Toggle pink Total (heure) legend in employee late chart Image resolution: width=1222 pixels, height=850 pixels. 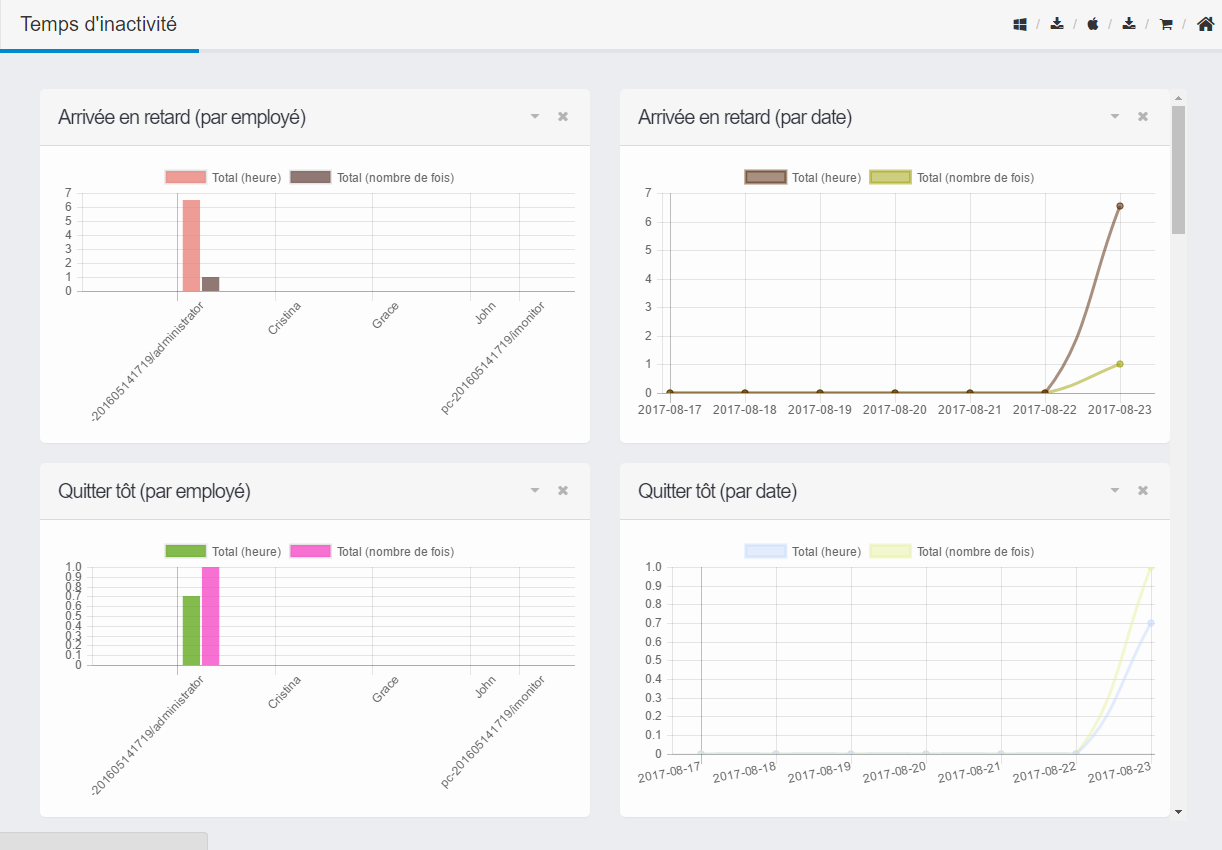(223, 177)
